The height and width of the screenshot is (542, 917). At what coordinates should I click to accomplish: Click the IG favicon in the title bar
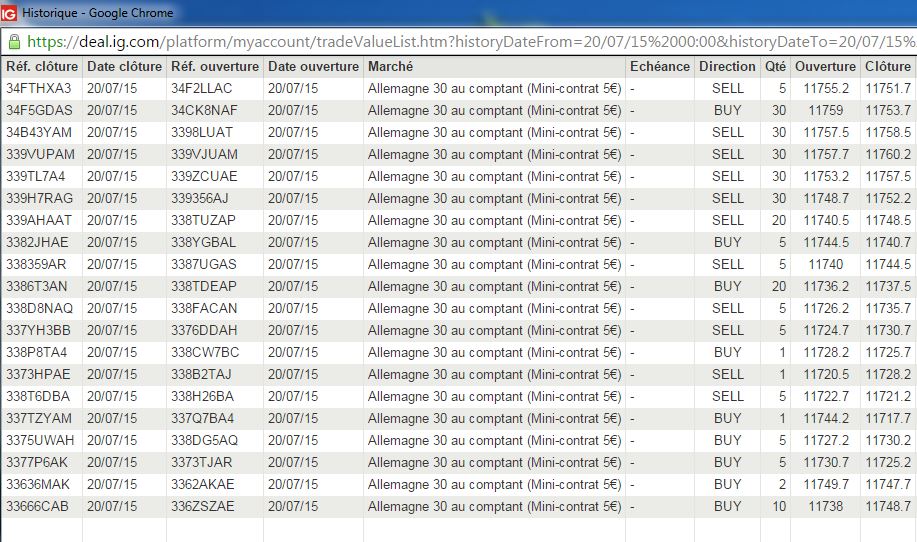pos(9,13)
